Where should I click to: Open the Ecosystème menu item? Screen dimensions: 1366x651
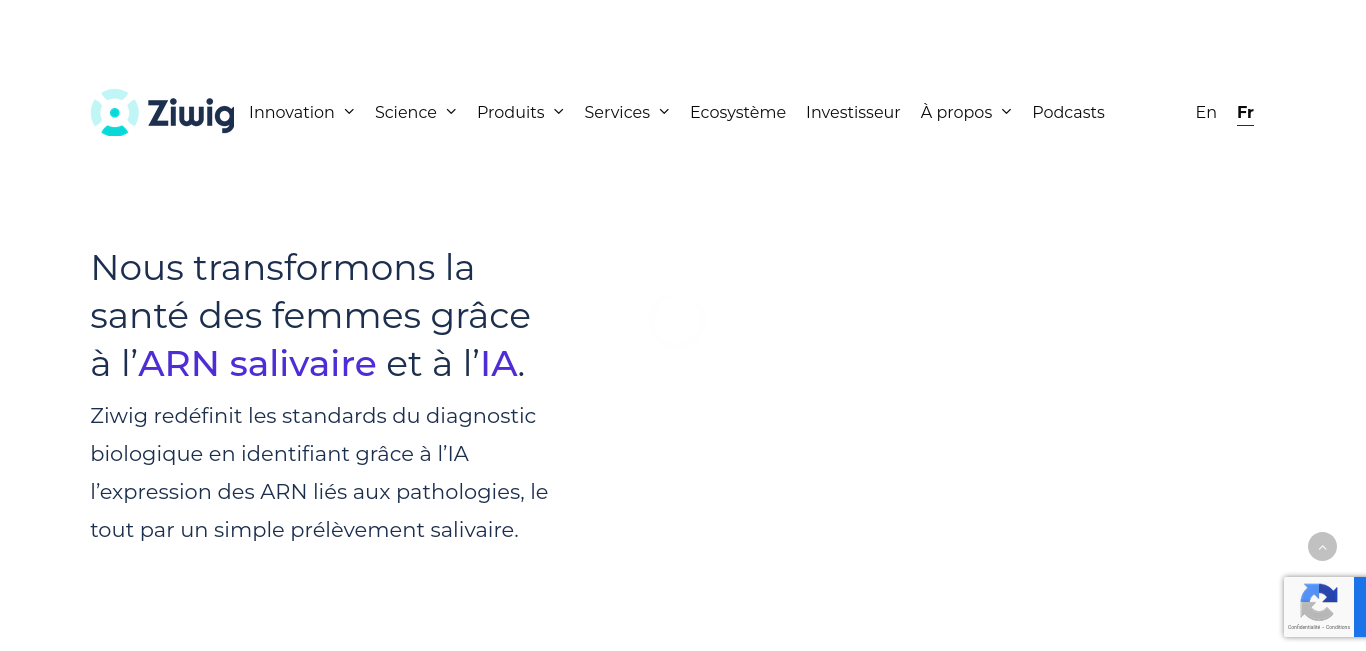pos(738,112)
